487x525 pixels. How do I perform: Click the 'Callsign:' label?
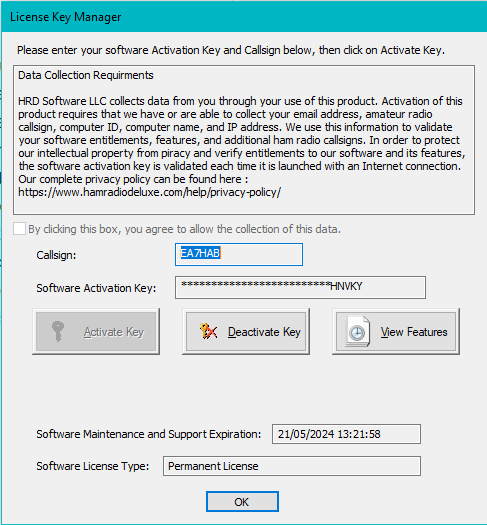(x=56, y=255)
